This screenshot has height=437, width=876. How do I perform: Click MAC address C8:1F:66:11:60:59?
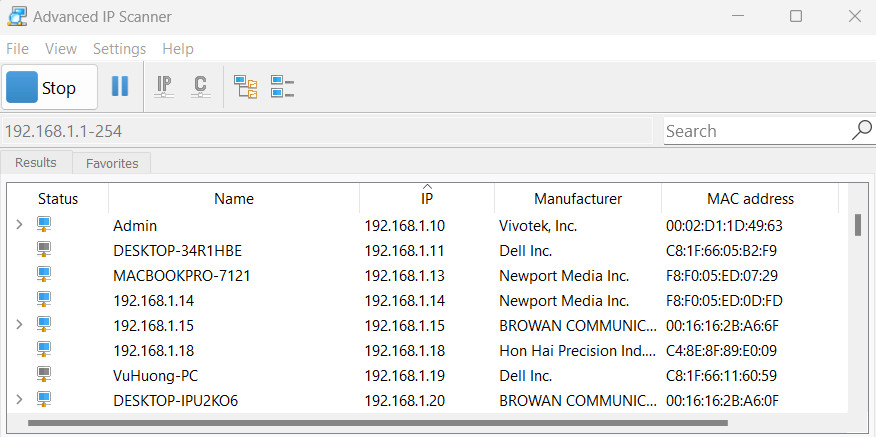click(721, 376)
